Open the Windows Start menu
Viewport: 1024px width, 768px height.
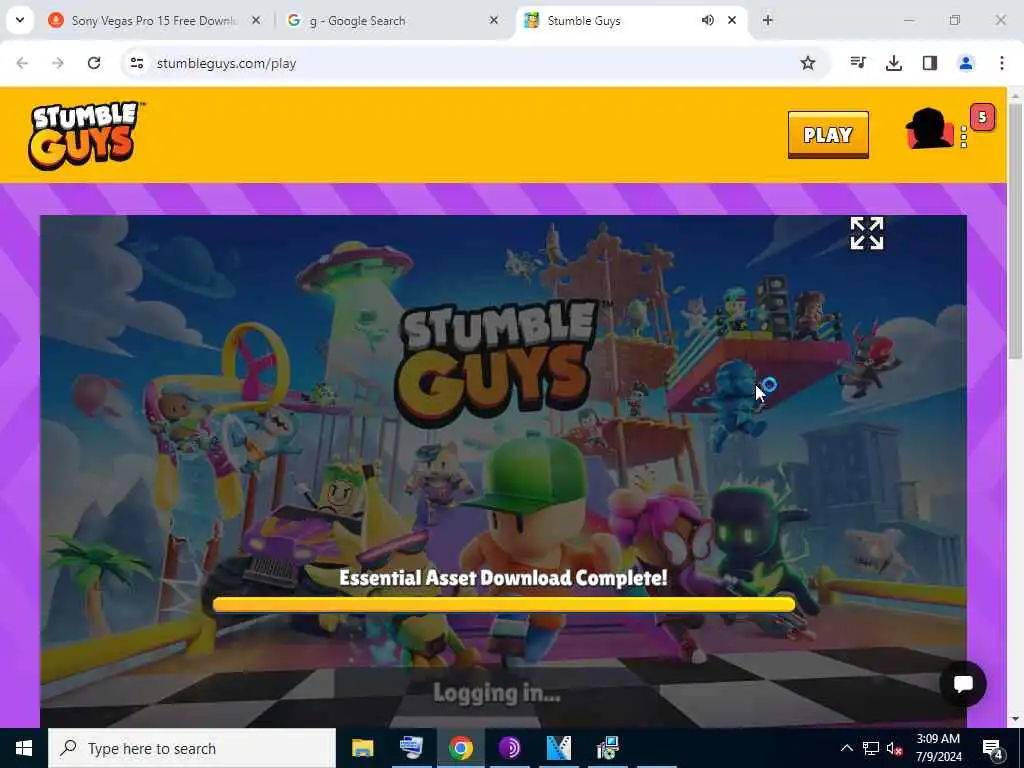24,748
